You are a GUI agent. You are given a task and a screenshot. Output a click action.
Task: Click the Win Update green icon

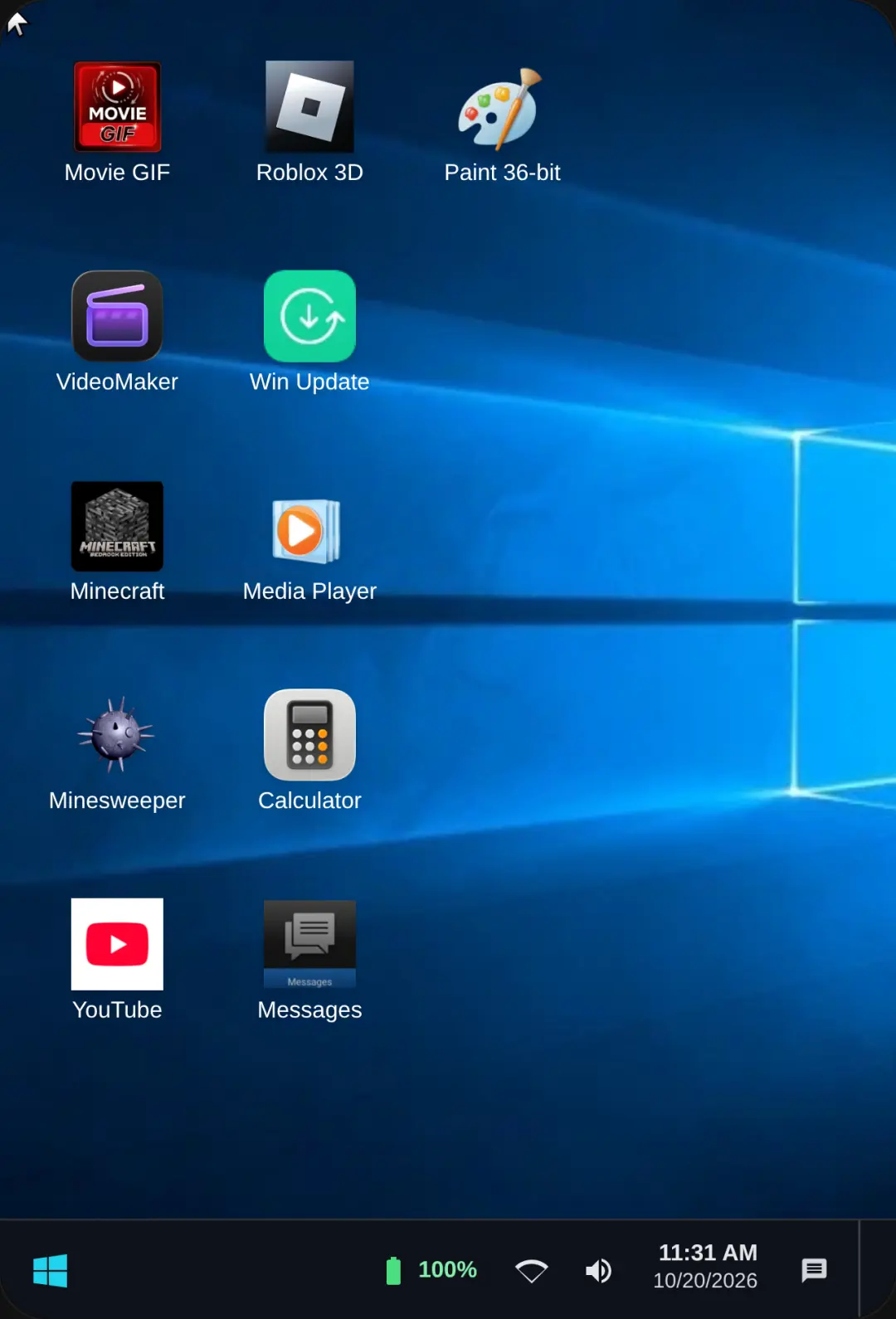309,316
